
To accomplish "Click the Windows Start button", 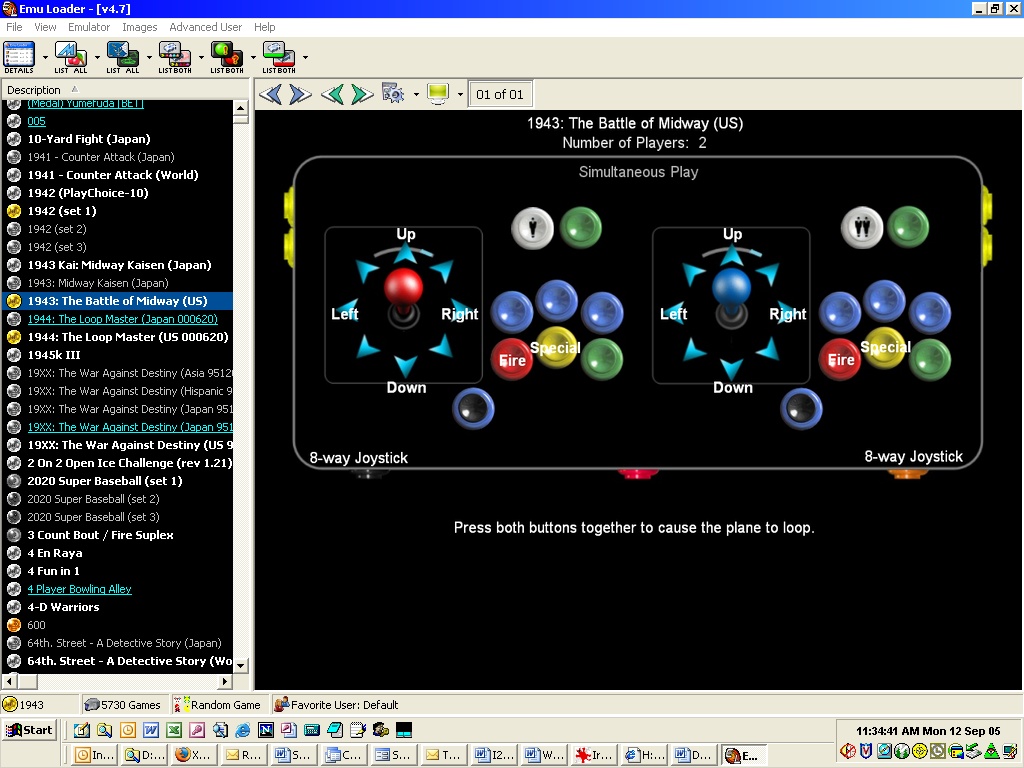I will (30, 730).
